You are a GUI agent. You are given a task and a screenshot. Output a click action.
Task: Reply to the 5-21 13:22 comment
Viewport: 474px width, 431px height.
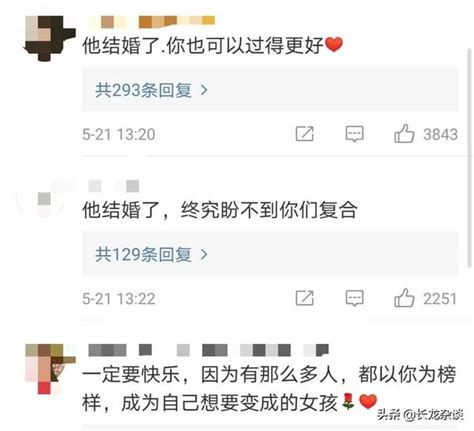tap(354, 298)
